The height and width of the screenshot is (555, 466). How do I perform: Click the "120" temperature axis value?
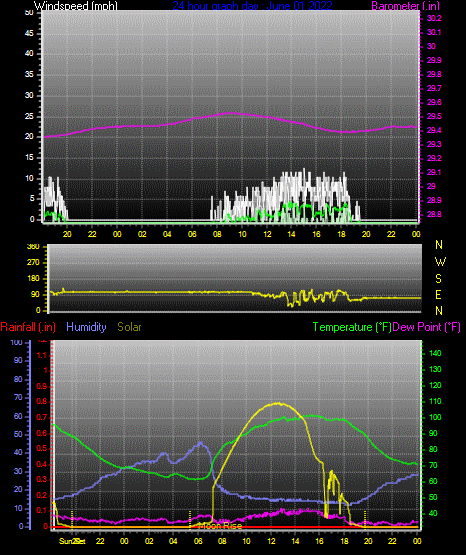[435, 385]
